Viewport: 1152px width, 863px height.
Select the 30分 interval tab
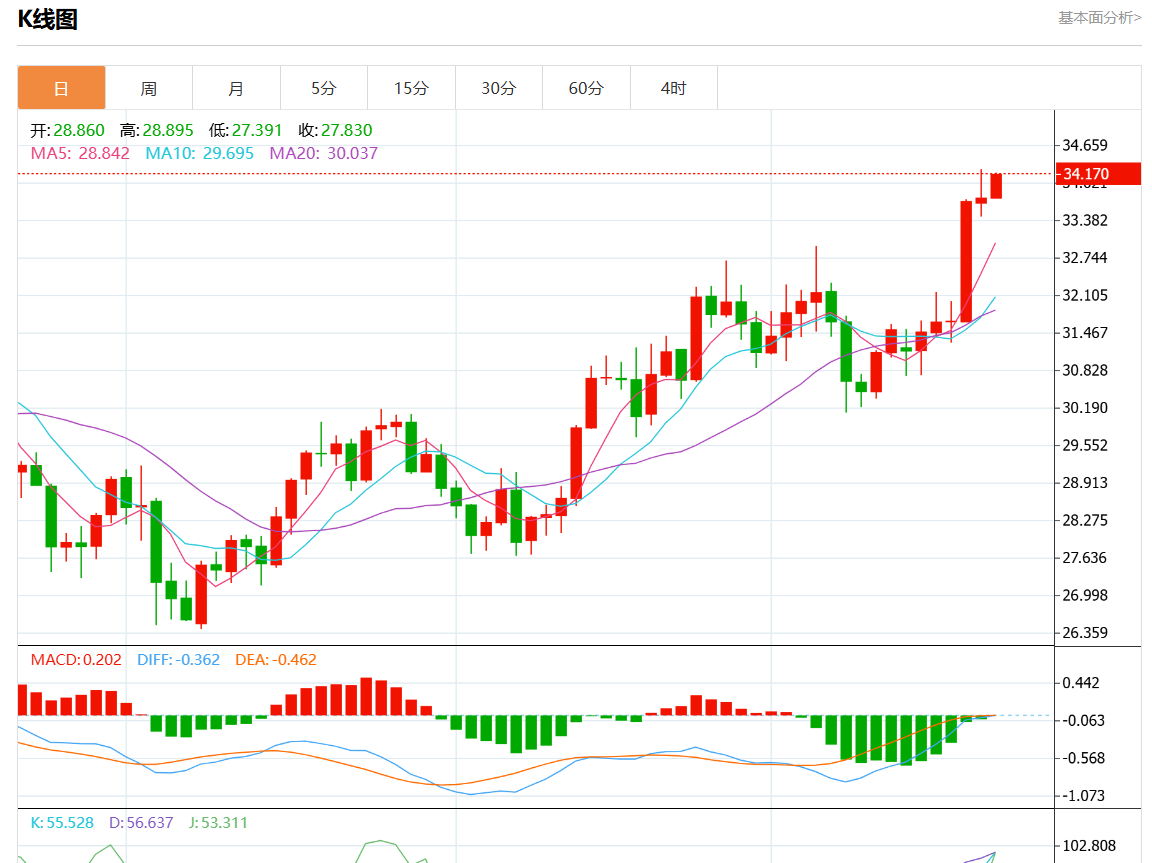pos(498,88)
